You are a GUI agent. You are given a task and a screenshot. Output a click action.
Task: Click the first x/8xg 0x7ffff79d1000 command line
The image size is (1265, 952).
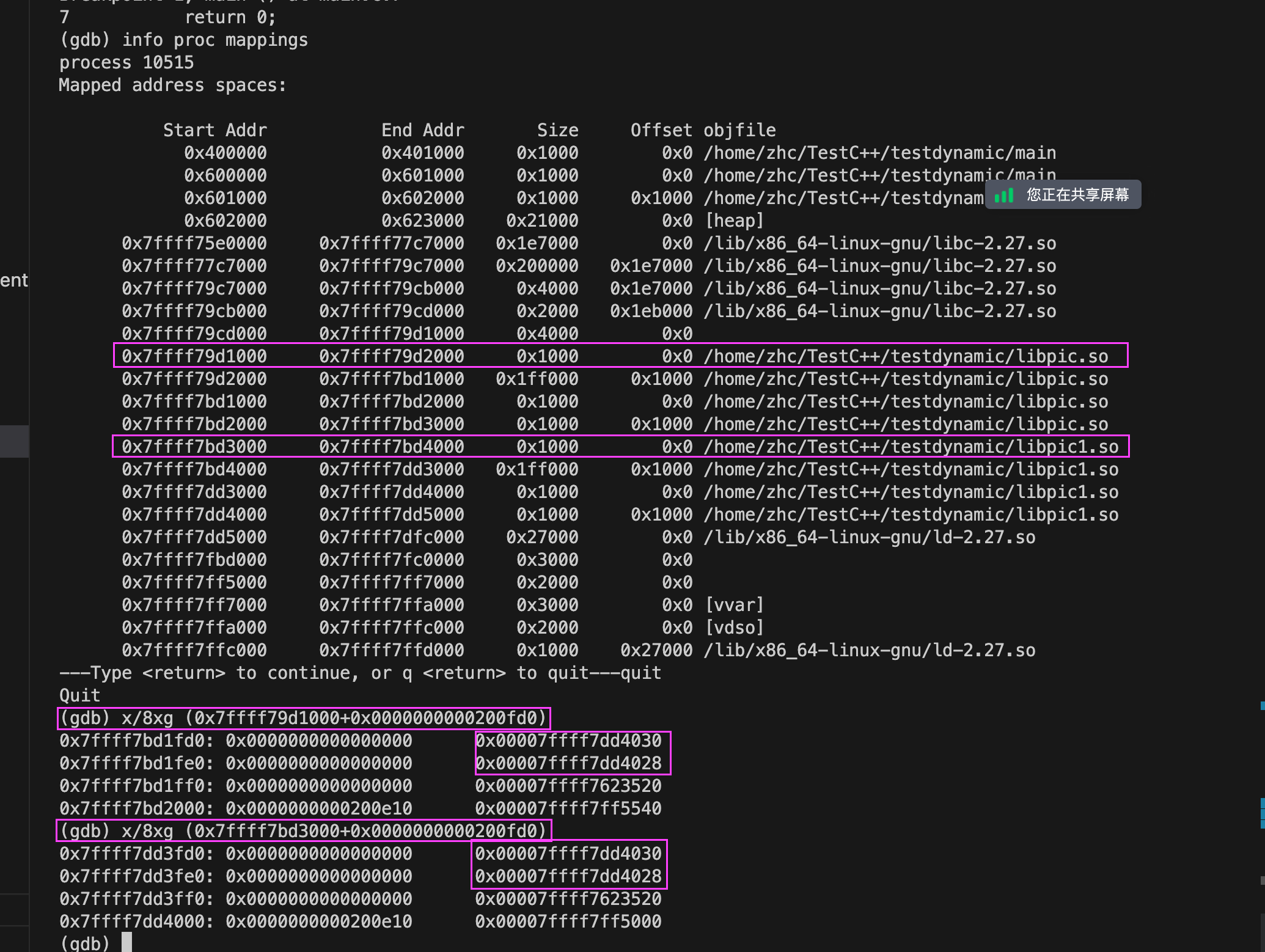point(304,718)
